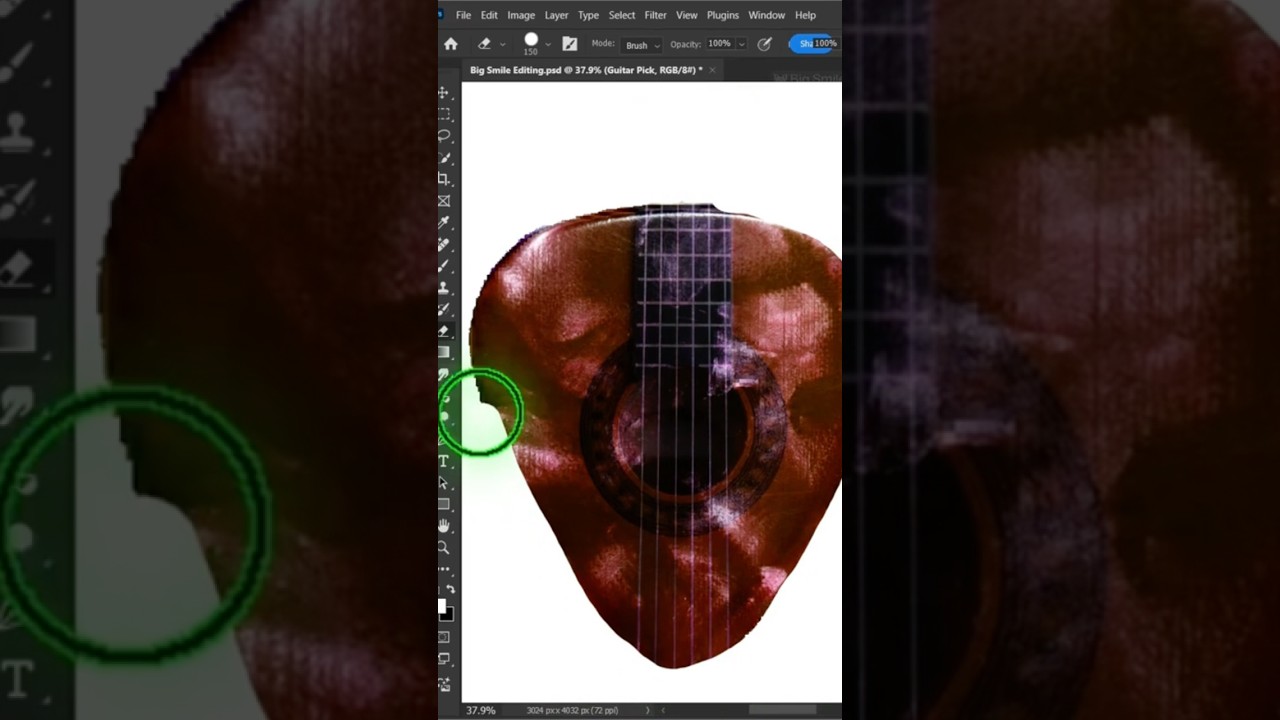This screenshot has height=720, width=1280.
Task: Select the Rectangular Marquee tool
Action: pyautogui.click(x=444, y=114)
